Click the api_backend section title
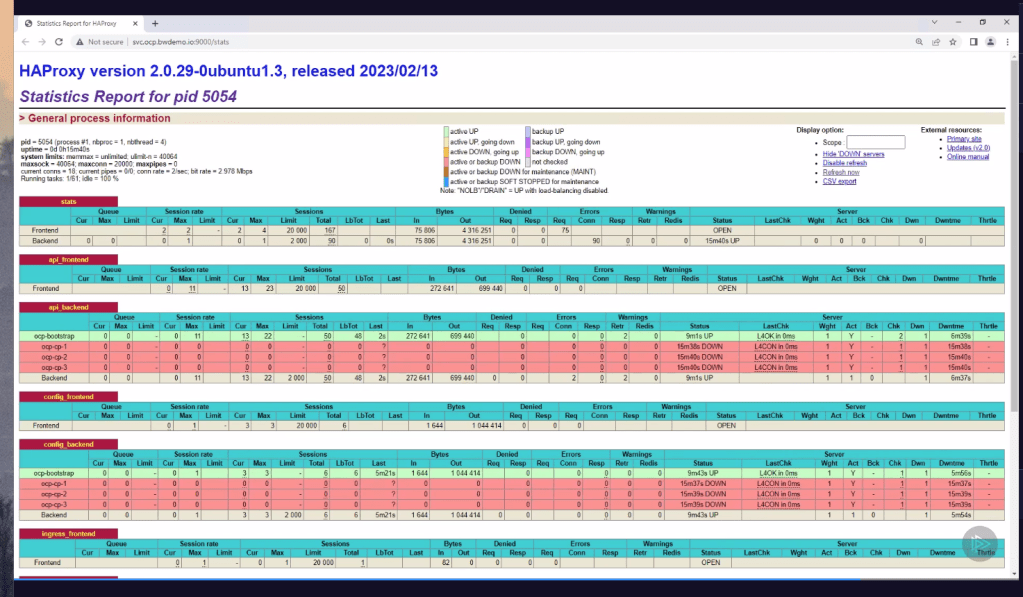Screen dimensions: 1023x597 click(x=69, y=307)
